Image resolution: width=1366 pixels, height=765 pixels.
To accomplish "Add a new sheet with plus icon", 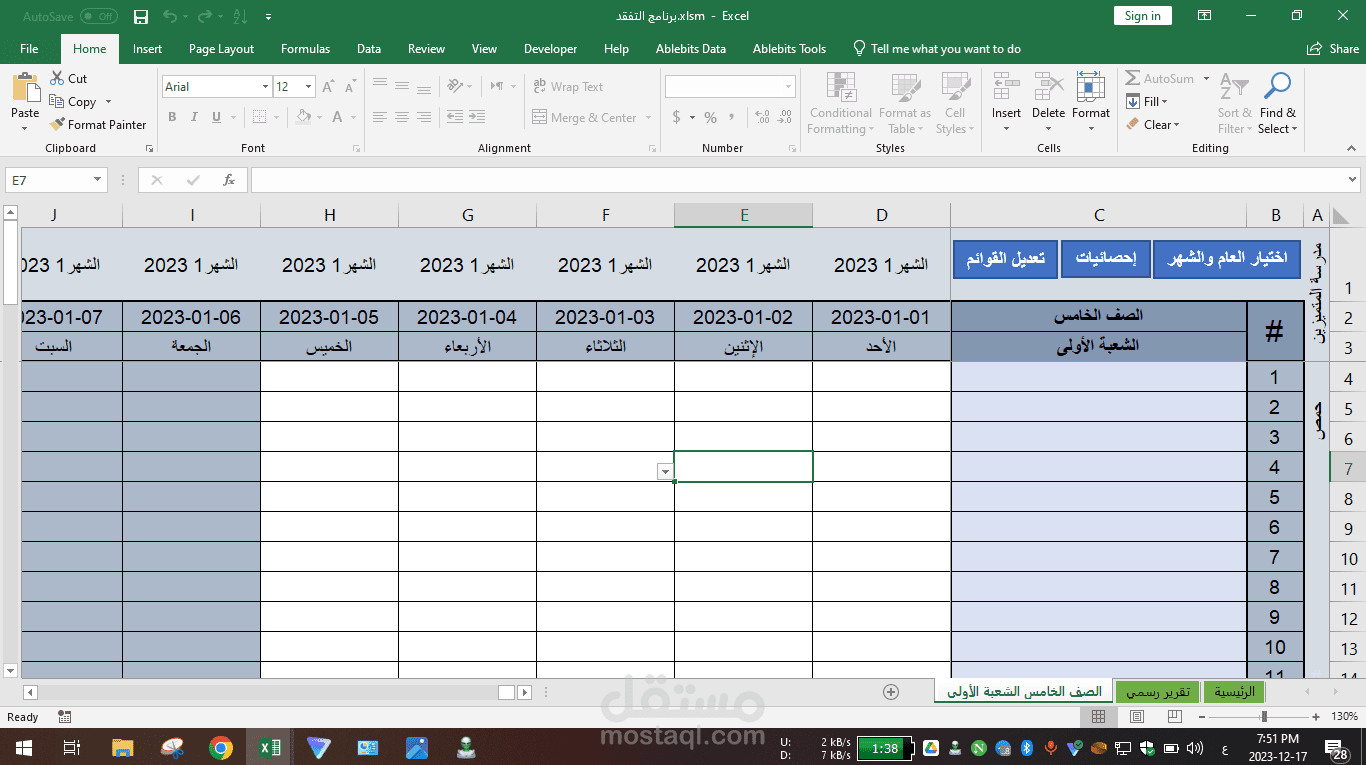I will tap(891, 692).
